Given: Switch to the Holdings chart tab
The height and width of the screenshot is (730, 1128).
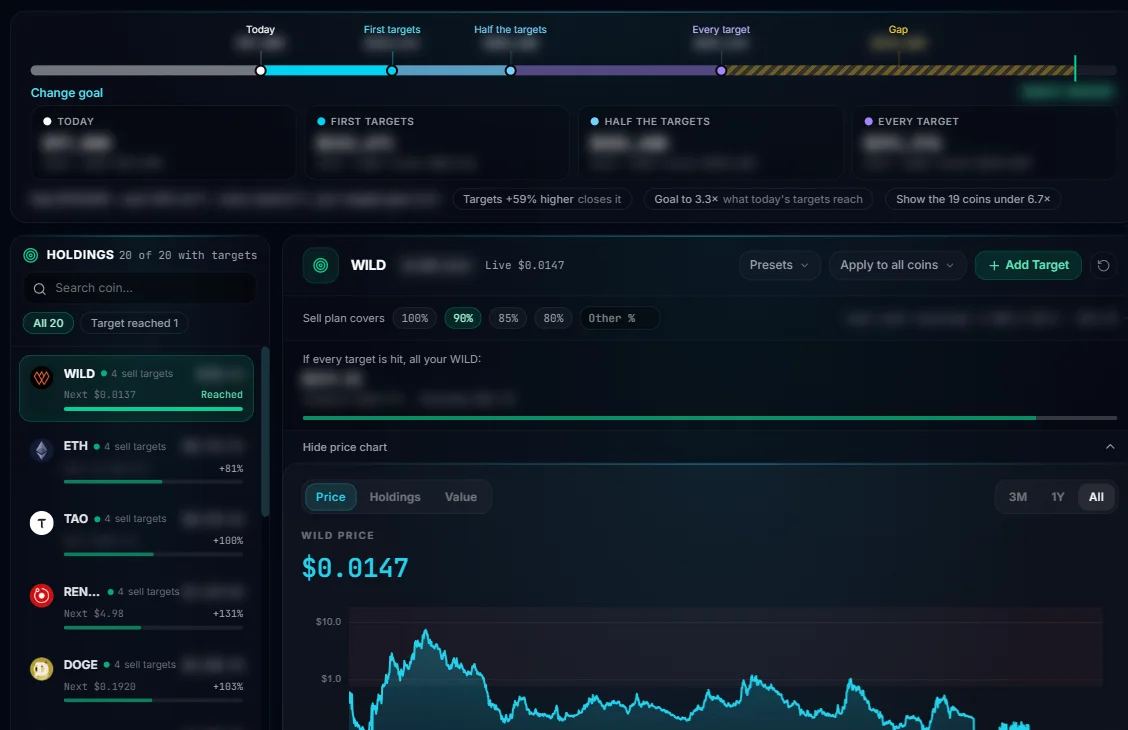Looking at the screenshot, I should click(395, 497).
